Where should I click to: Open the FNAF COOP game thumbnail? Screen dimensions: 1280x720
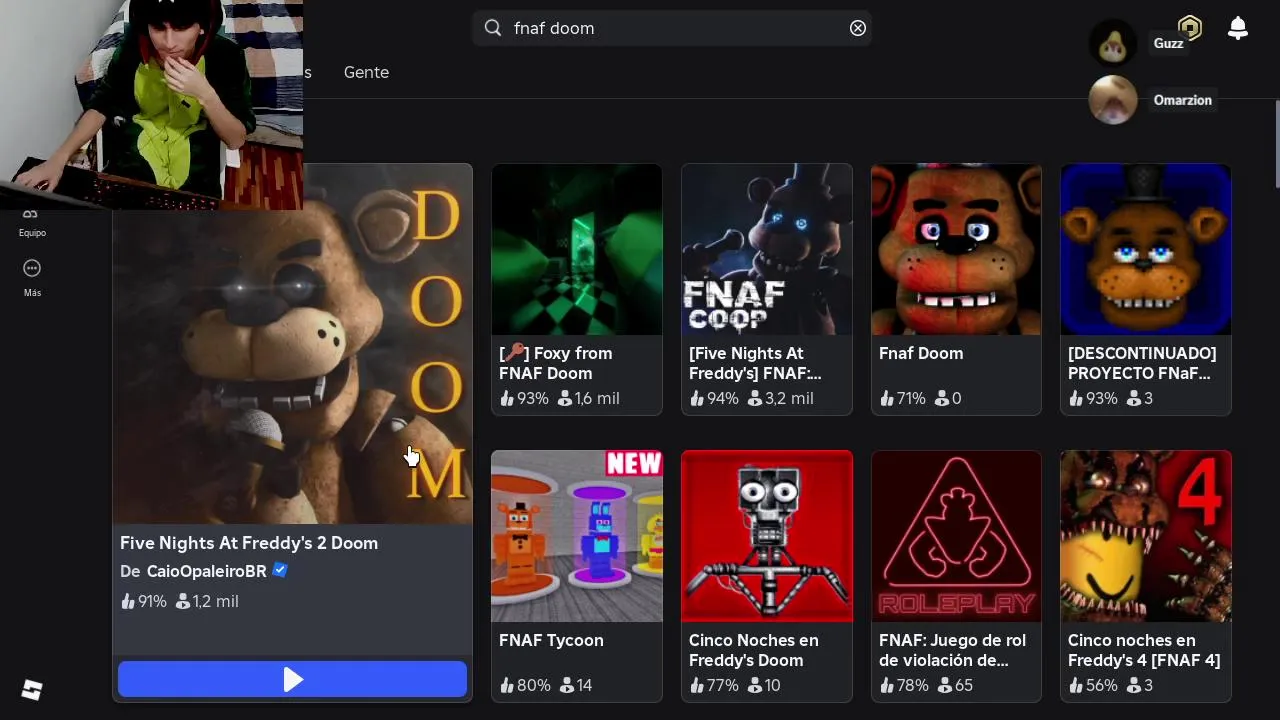pyautogui.click(x=767, y=249)
